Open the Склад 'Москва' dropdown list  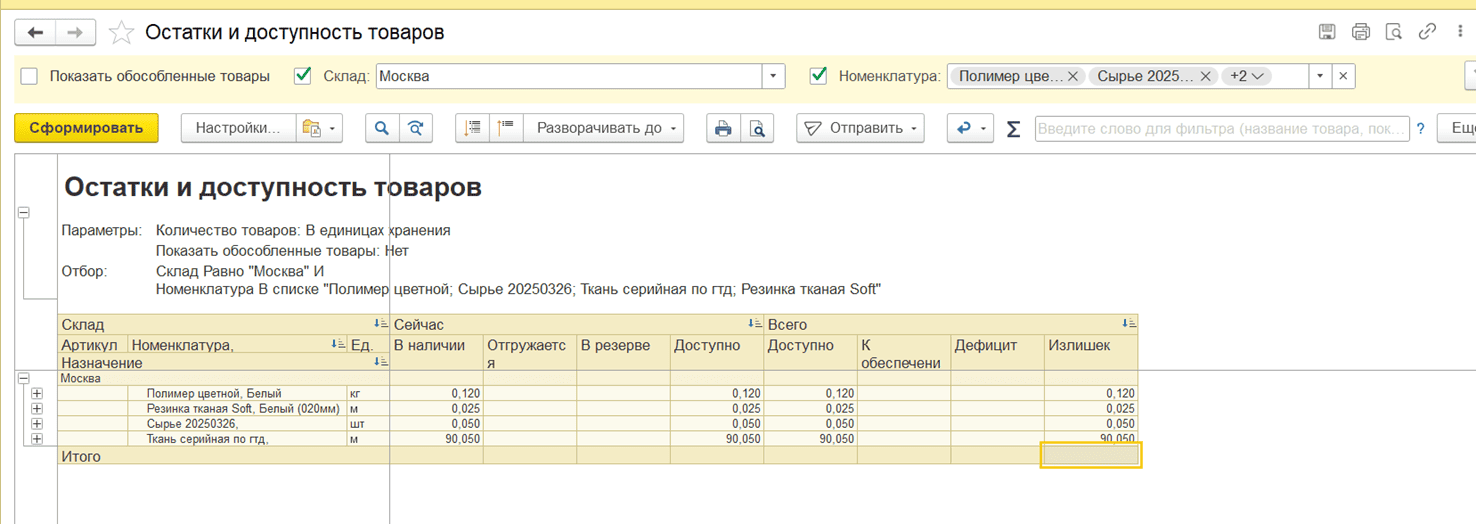[773, 76]
